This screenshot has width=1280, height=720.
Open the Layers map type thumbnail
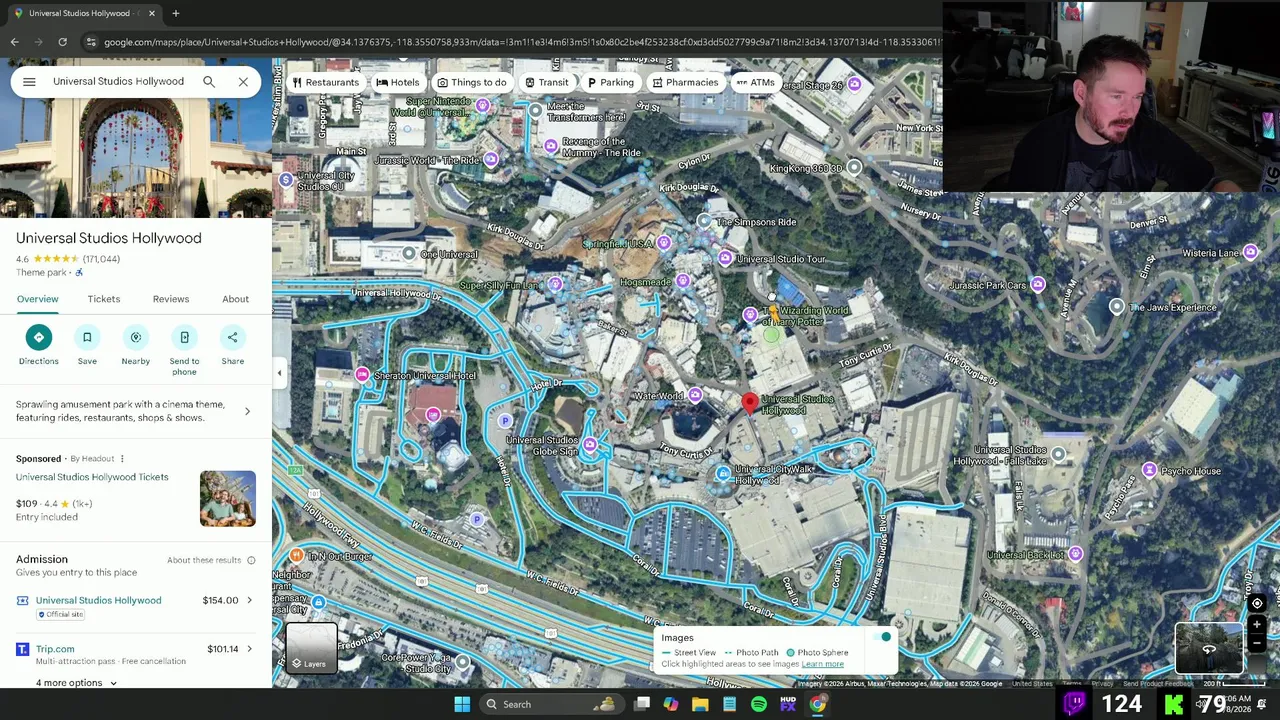click(x=312, y=647)
